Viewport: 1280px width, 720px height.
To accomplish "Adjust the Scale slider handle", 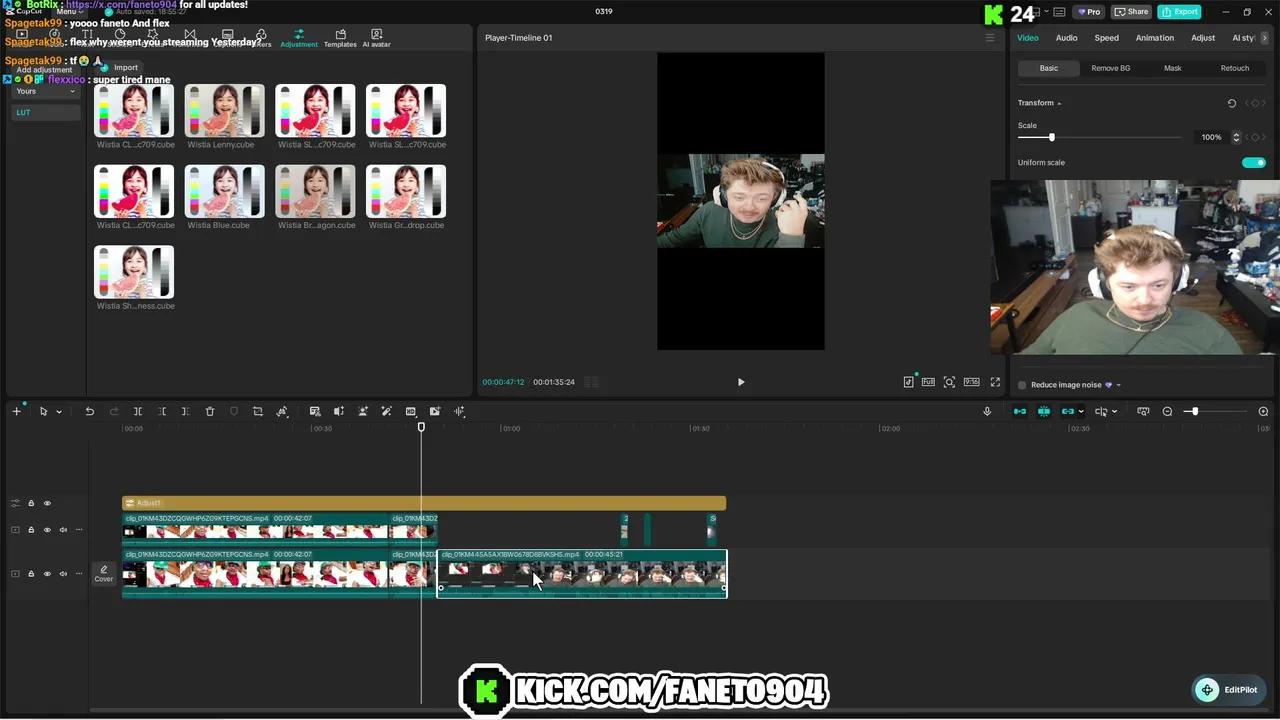I will (1051, 137).
